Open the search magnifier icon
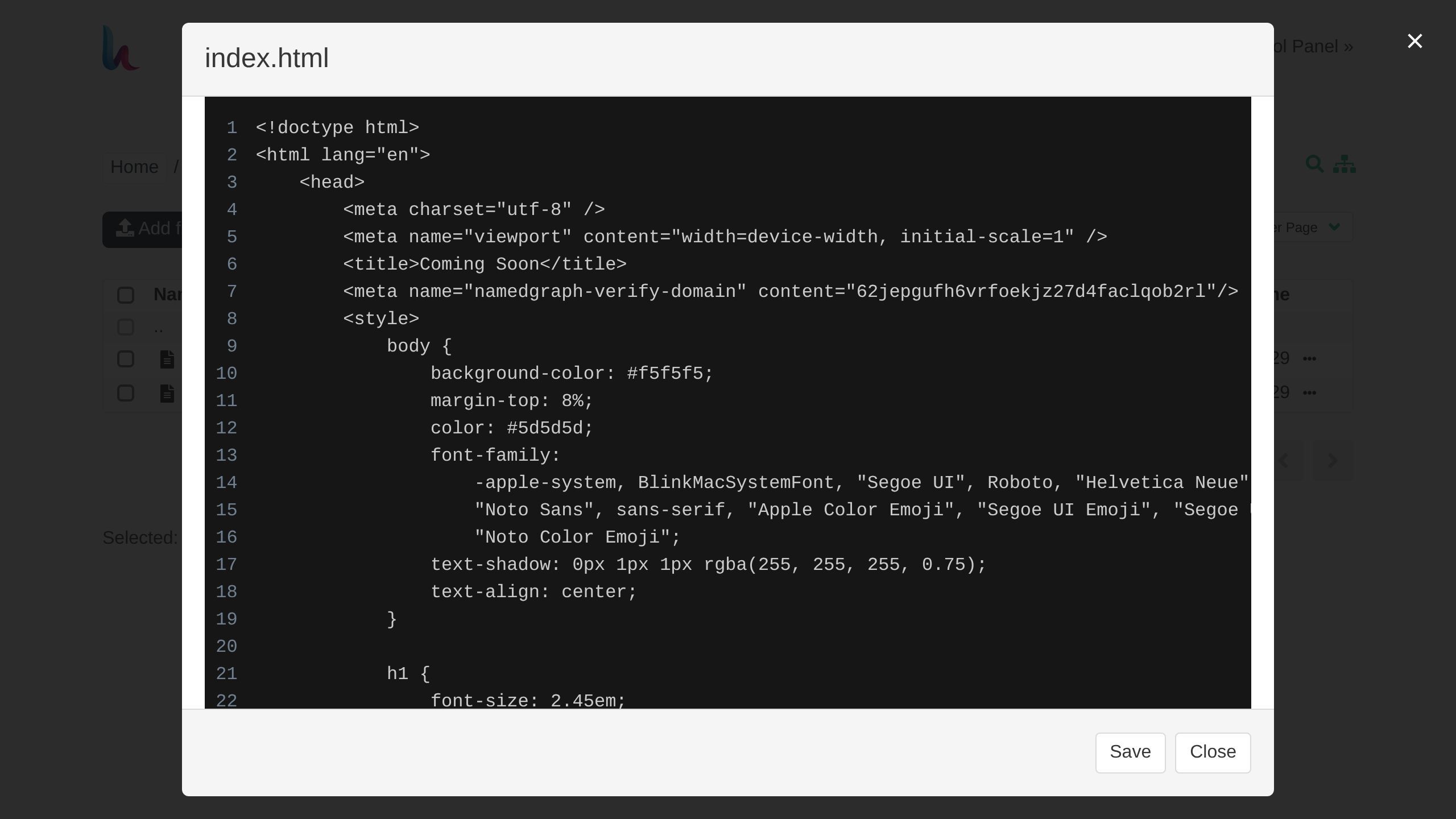 click(1314, 164)
